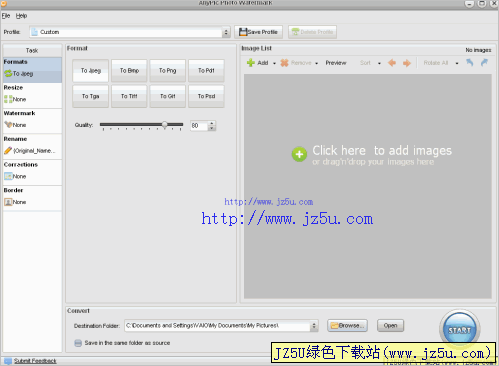The image size is (499, 366).
Task: Click the Rename pencil icon in Task panel
Action: (x=8, y=151)
